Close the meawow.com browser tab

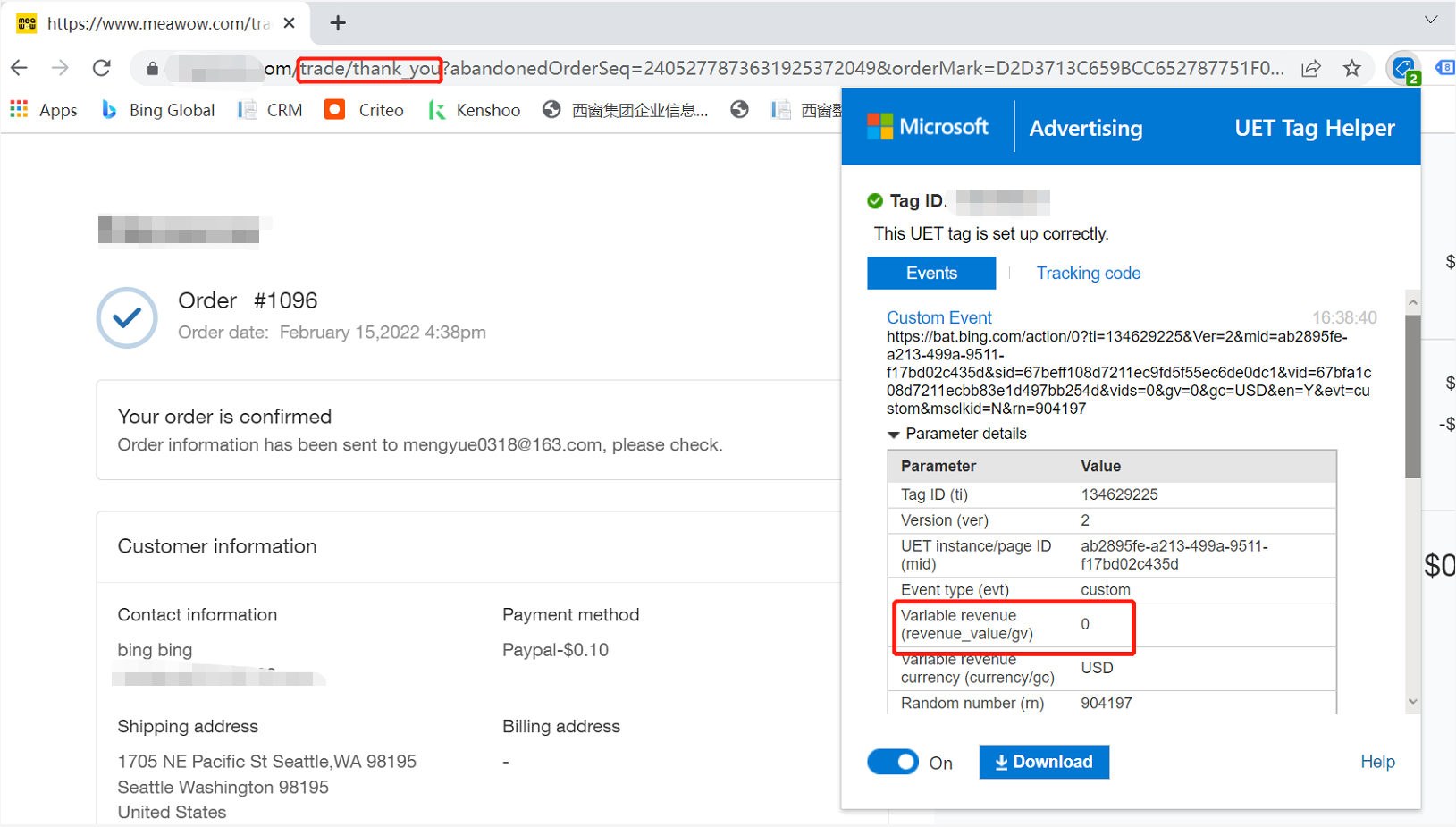pyautogui.click(x=290, y=23)
